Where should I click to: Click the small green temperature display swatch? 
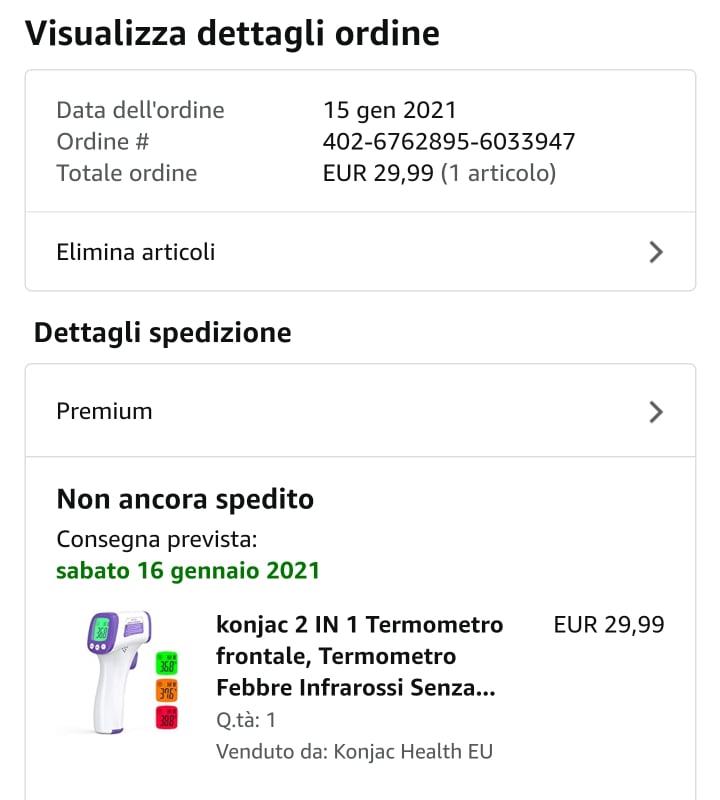coord(166,663)
